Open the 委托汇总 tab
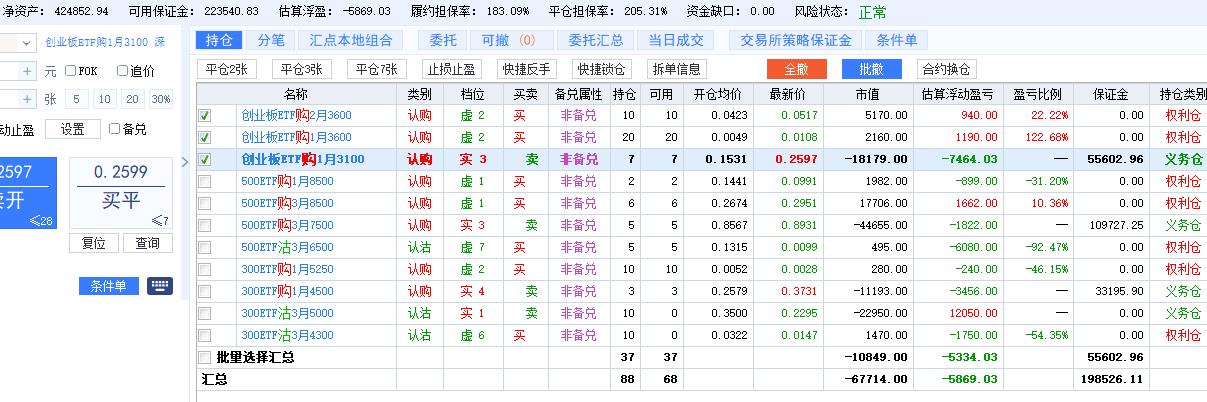The height and width of the screenshot is (402, 1207). pyautogui.click(x=595, y=40)
